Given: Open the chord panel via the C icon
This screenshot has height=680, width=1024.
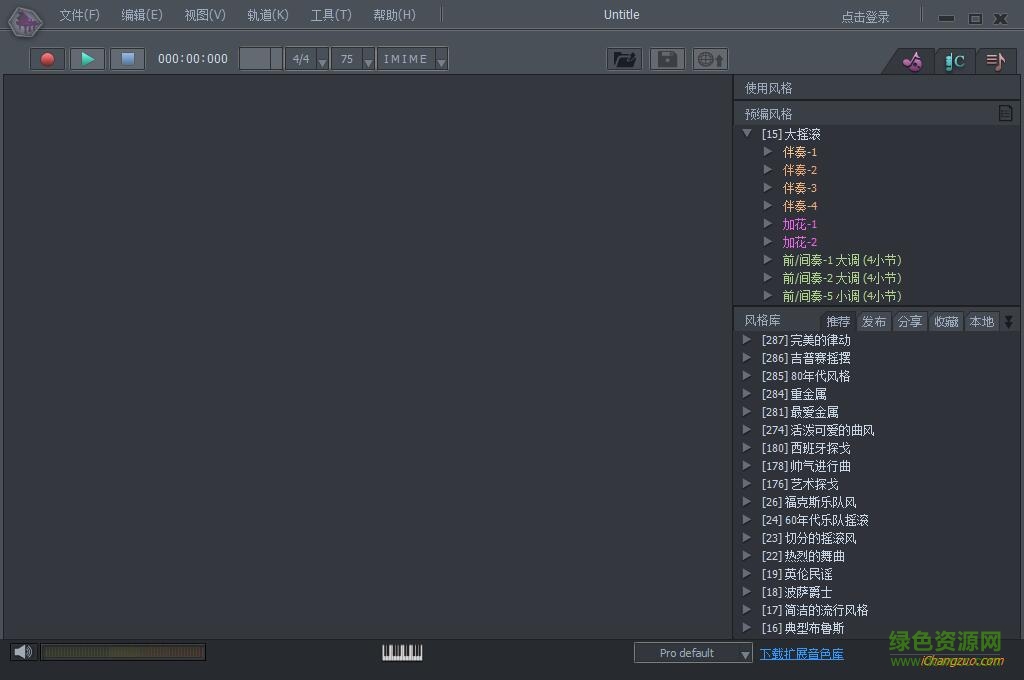Looking at the screenshot, I should 954,60.
